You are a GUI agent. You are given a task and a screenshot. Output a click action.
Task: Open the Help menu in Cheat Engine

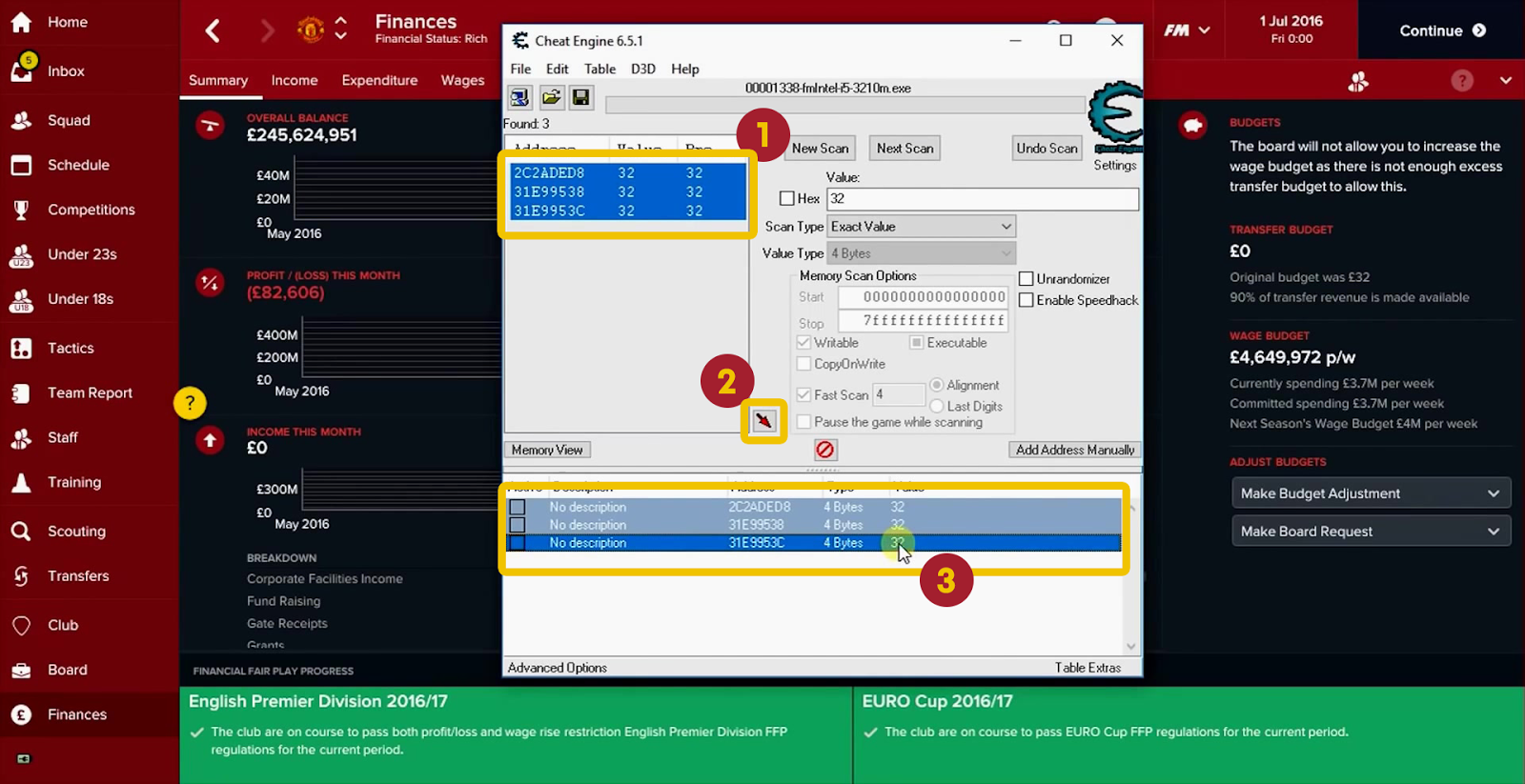(x=684, y=69)
